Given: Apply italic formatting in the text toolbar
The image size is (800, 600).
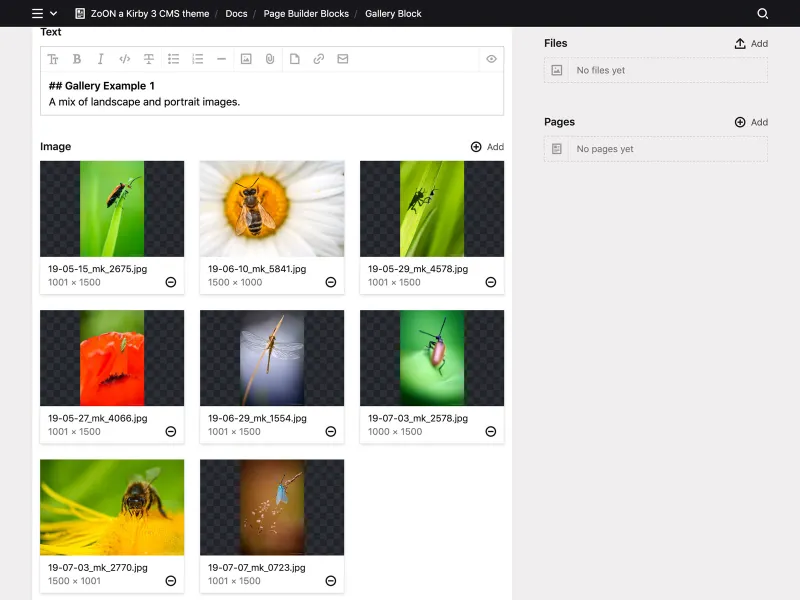Looking at the screenshot, I should coord(101,59).
